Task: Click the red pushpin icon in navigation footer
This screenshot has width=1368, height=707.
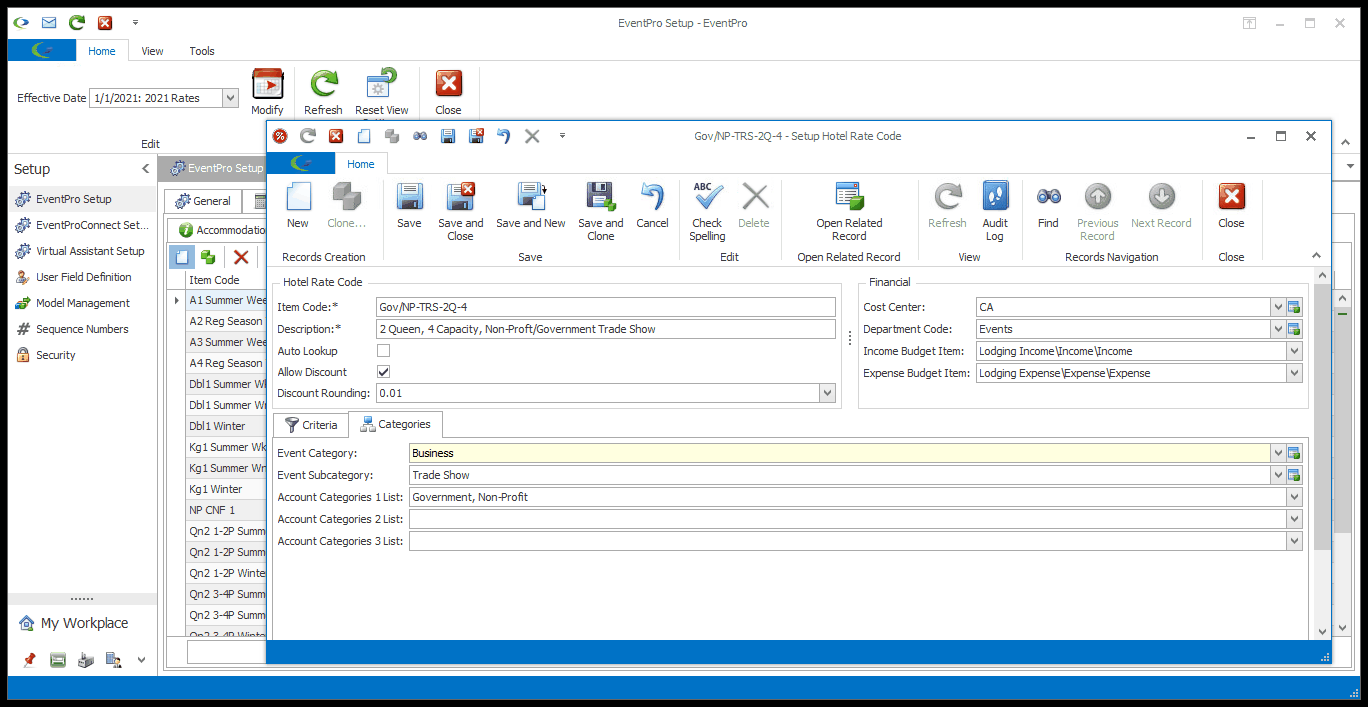Action: (x=29, y=660)
